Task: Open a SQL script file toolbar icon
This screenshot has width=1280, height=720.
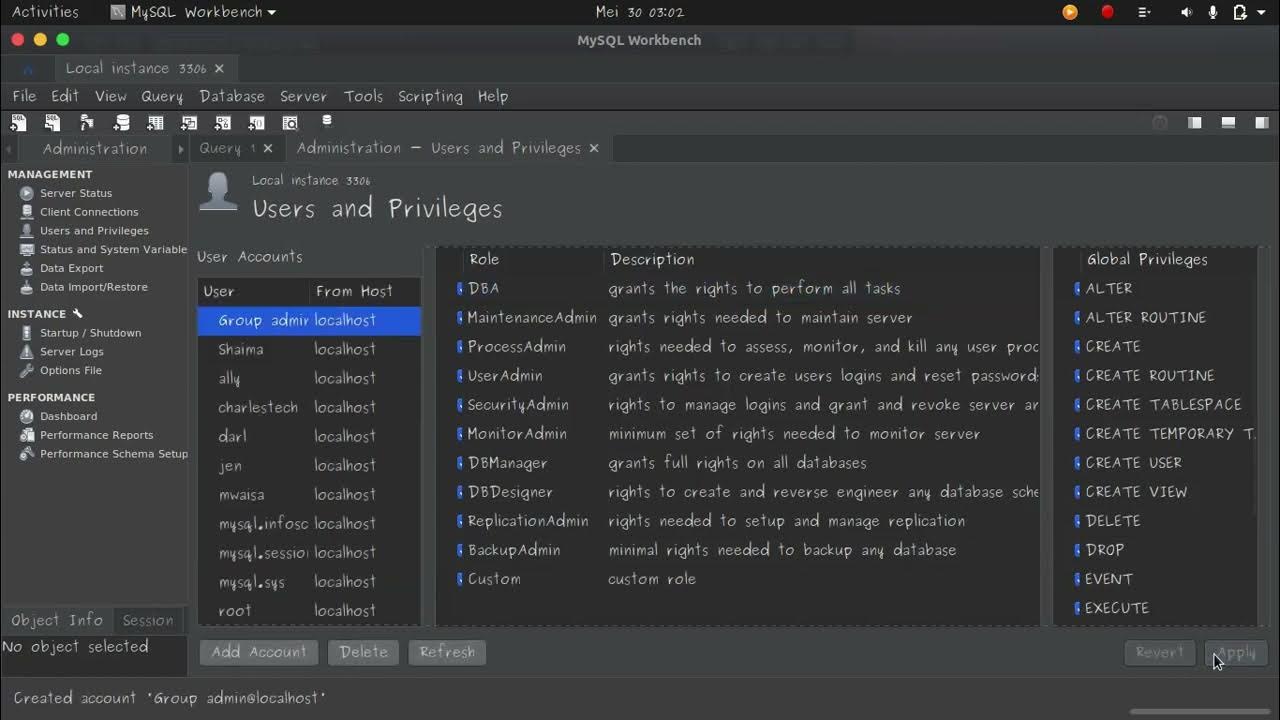Action: (52, 123)
